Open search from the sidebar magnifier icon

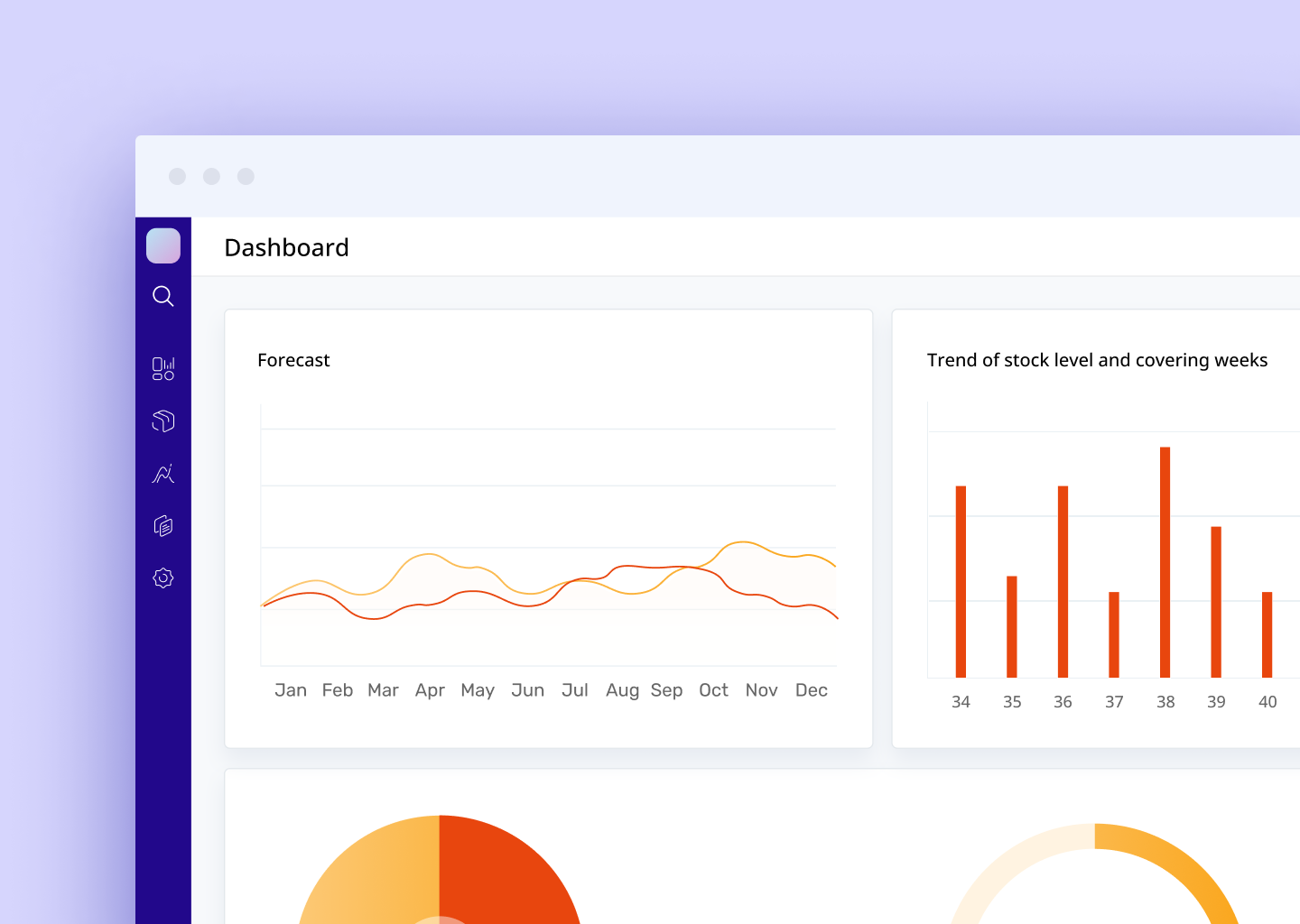163,296
